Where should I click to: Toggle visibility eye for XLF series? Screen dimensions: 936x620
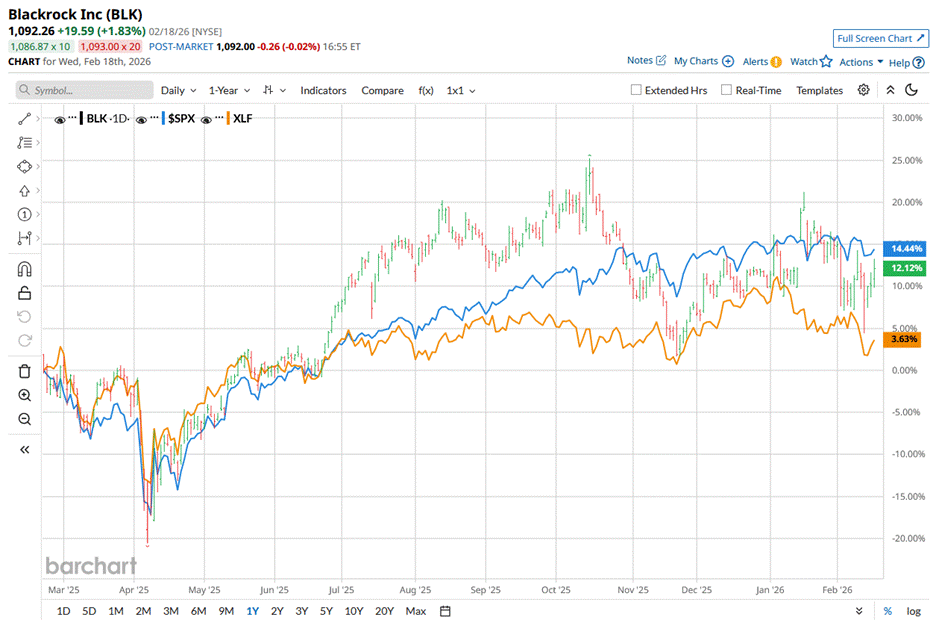207,120
